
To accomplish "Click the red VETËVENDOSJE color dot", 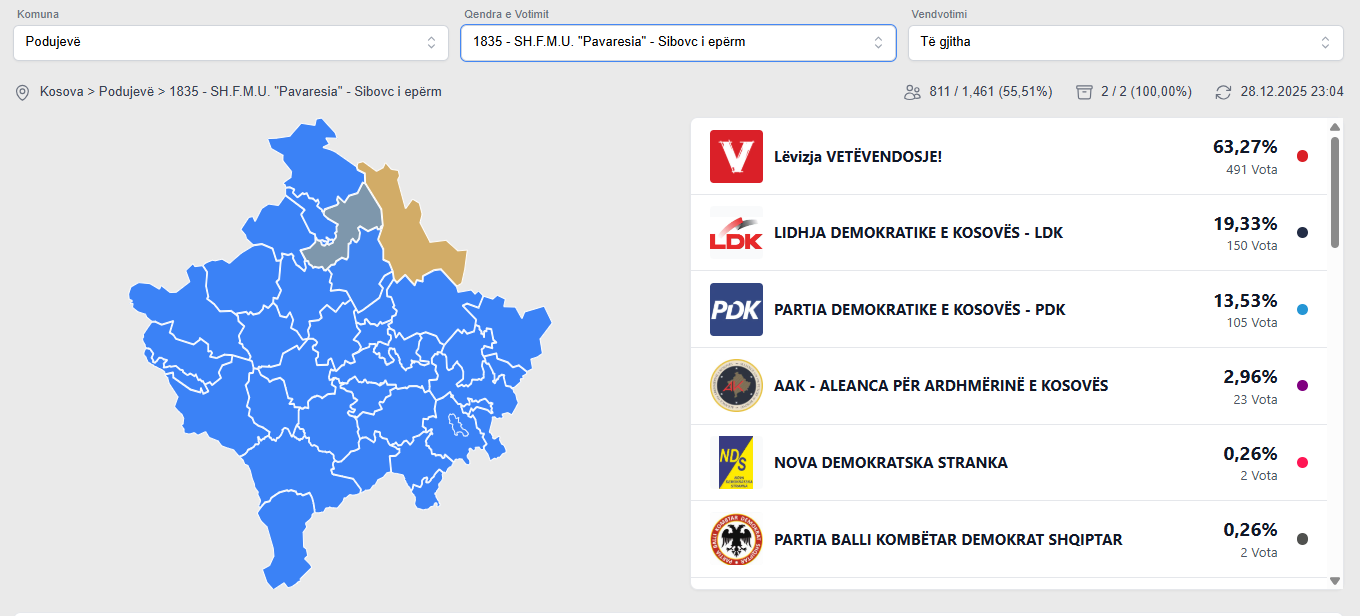I will [1302, 156].
